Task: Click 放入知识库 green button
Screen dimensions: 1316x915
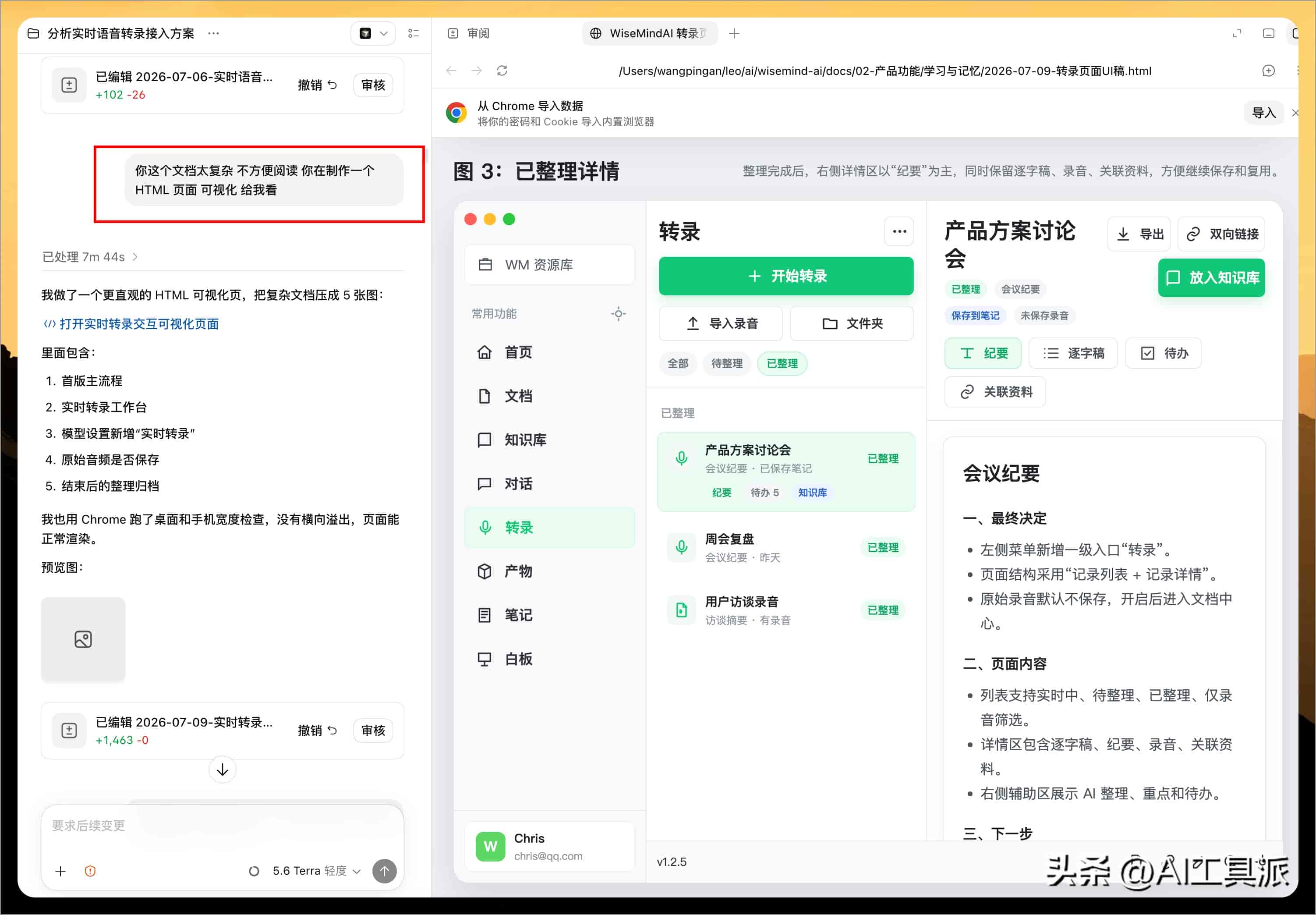Action: click(1211, 278)
